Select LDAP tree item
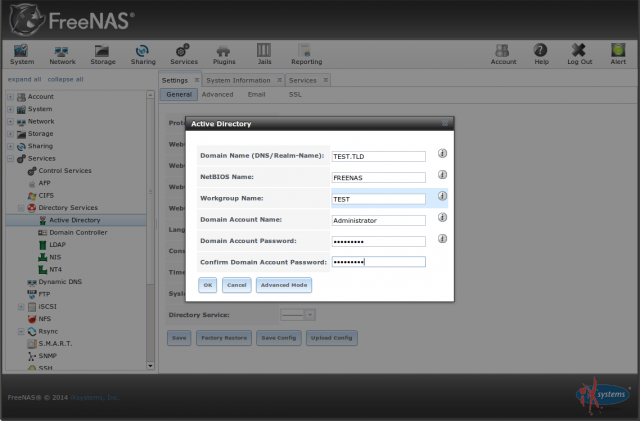Screen dimensions: 640x421 (x=57, y=245)
